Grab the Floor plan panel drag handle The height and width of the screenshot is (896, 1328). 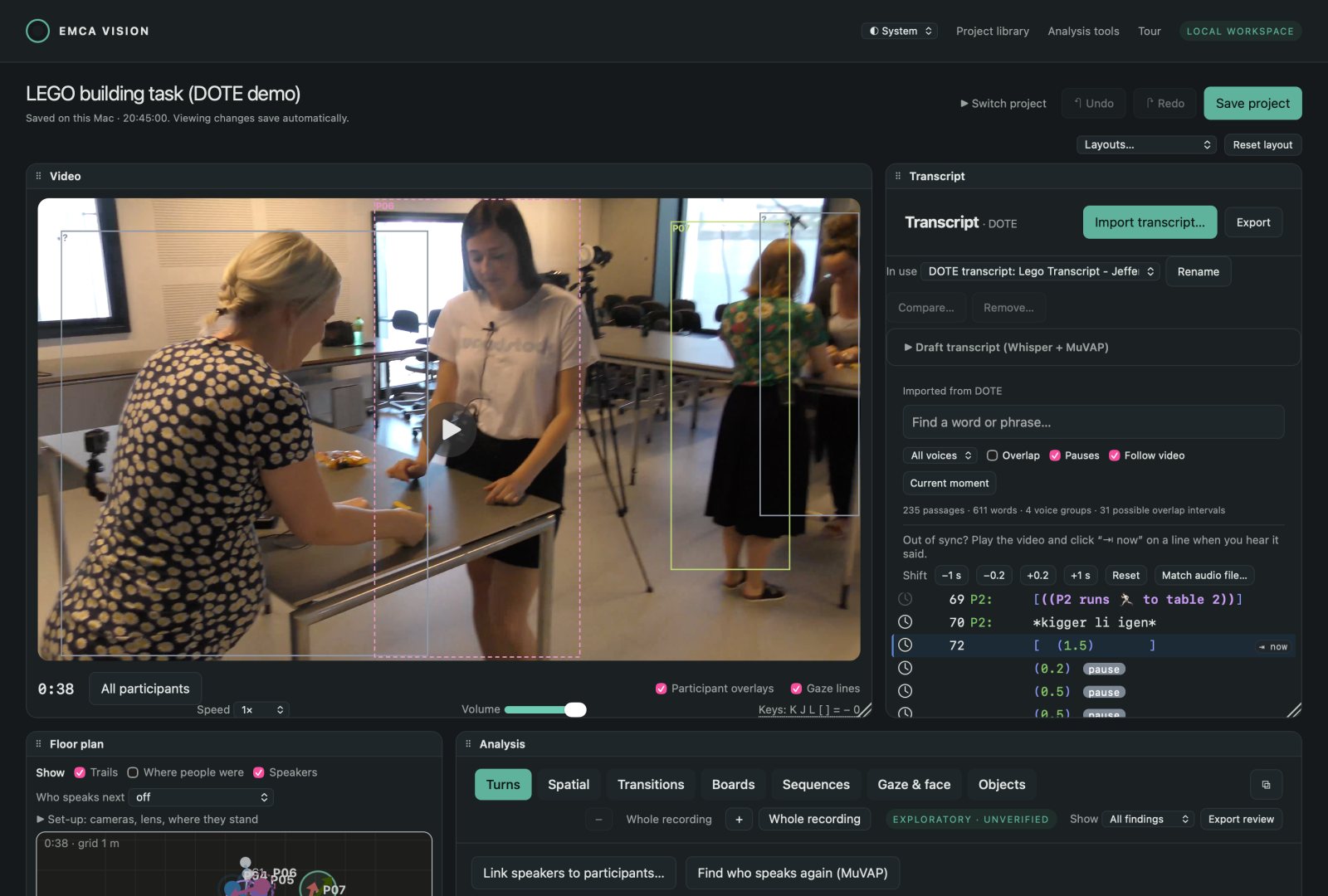(x=38, y=744)
